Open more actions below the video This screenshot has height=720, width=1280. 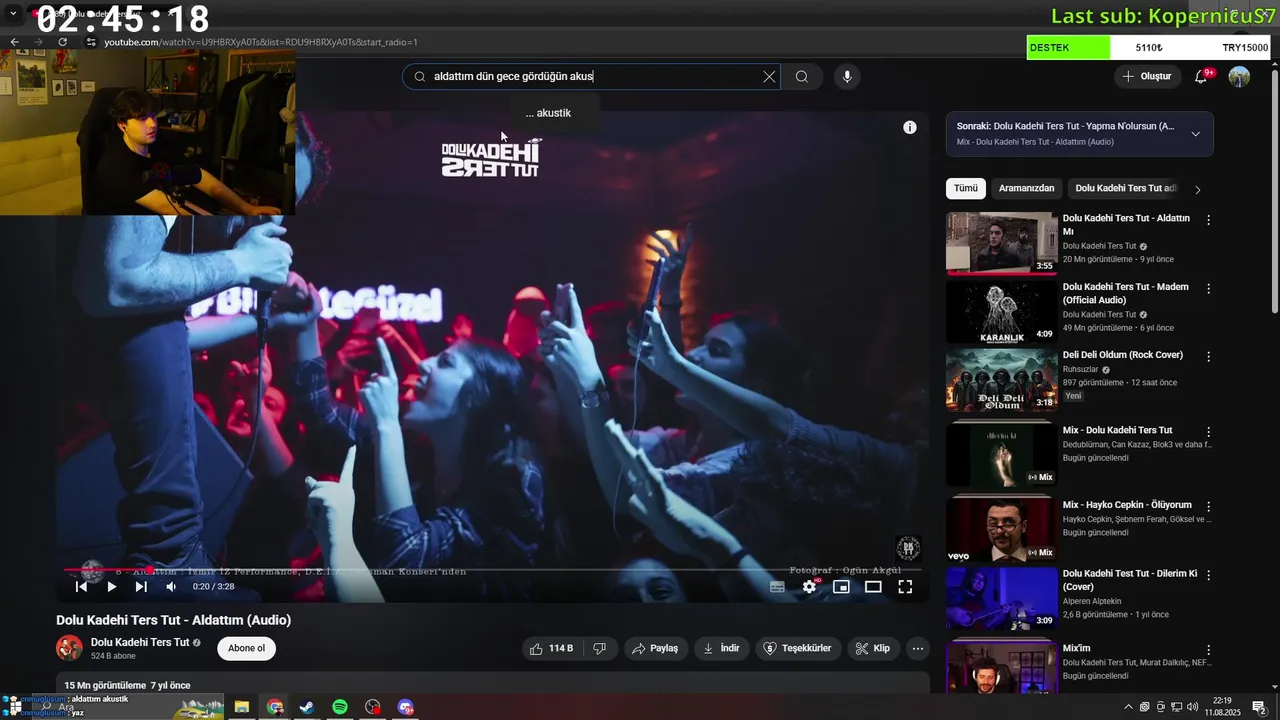[x=917, y=648]
